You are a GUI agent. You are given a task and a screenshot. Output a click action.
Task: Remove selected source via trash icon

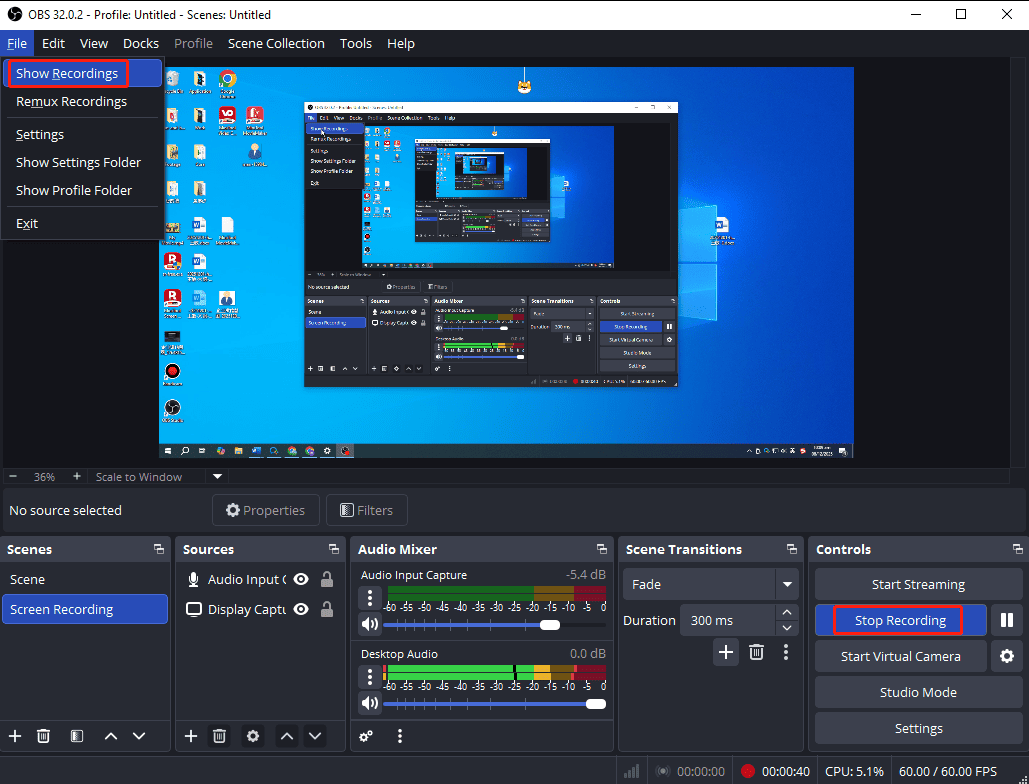pyautogui.click(x=219, y=736)
